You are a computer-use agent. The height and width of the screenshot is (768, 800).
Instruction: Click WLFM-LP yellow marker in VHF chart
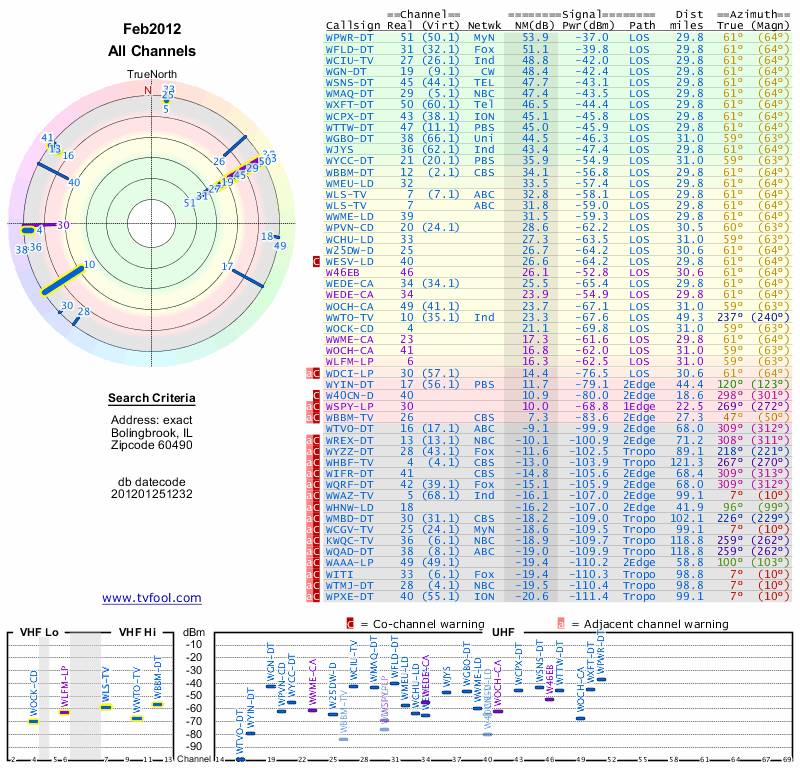pyautogui.click(x=64, y=712)
